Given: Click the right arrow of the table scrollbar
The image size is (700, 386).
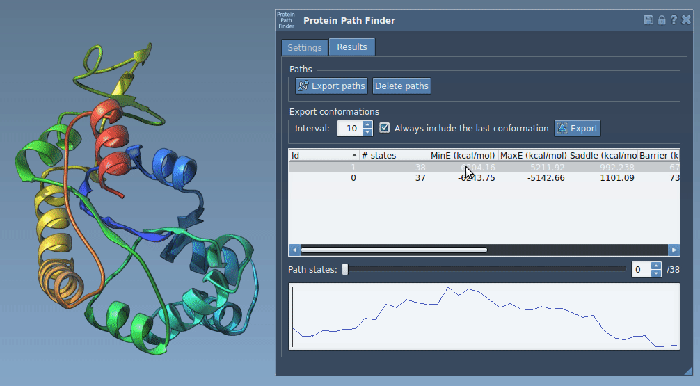Looking at the screenshot, I should click(674, 250).
